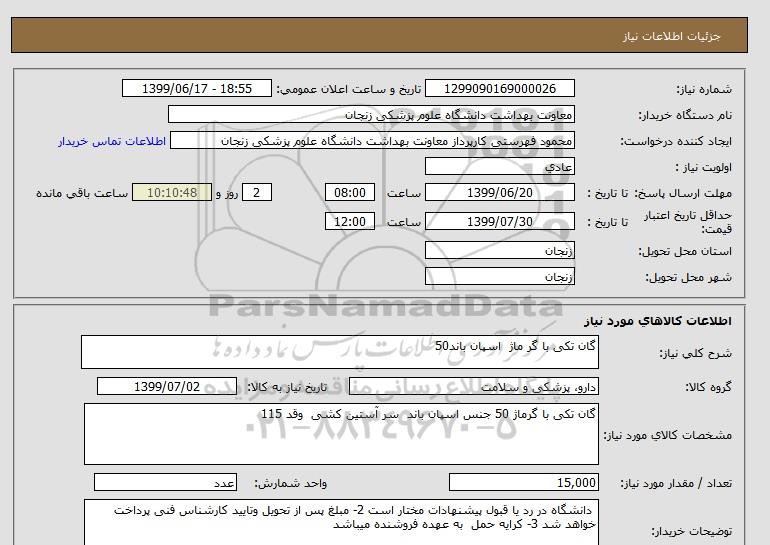Click the validity time field 12:00

tap(350, 221)
